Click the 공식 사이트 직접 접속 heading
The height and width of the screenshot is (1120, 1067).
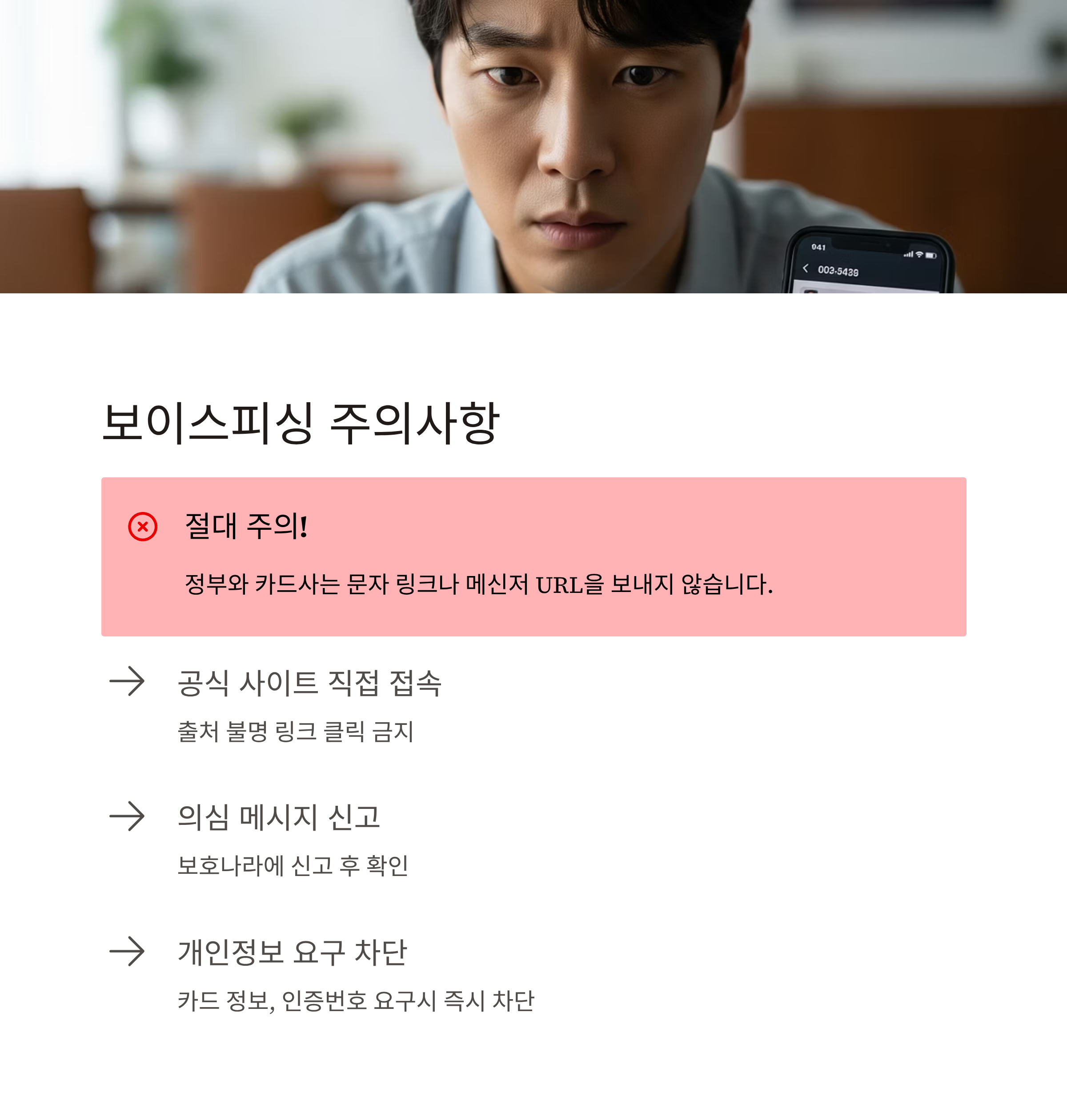tap(309, 682)
